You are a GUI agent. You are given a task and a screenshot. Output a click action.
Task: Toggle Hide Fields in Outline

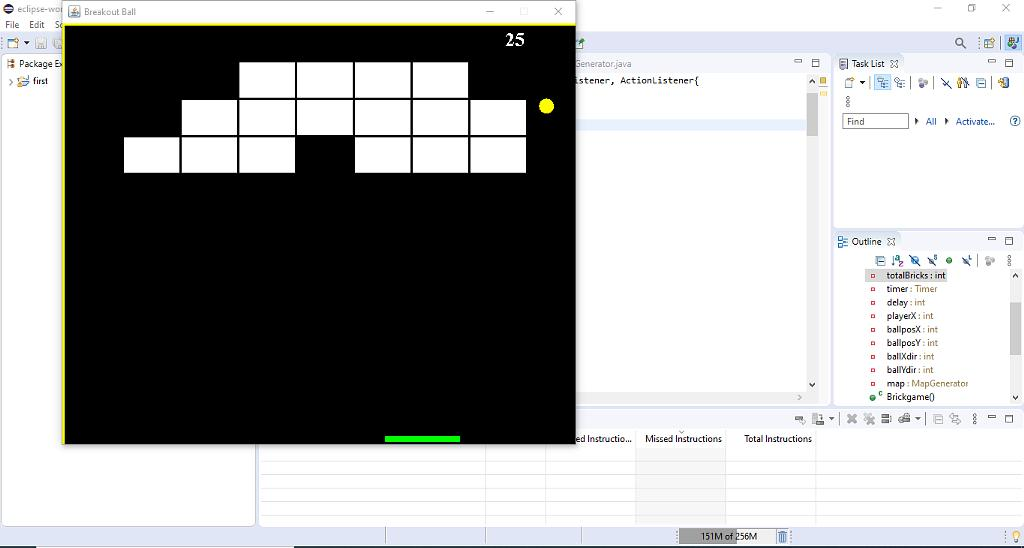pyautogui.click(x=914, y=261)
